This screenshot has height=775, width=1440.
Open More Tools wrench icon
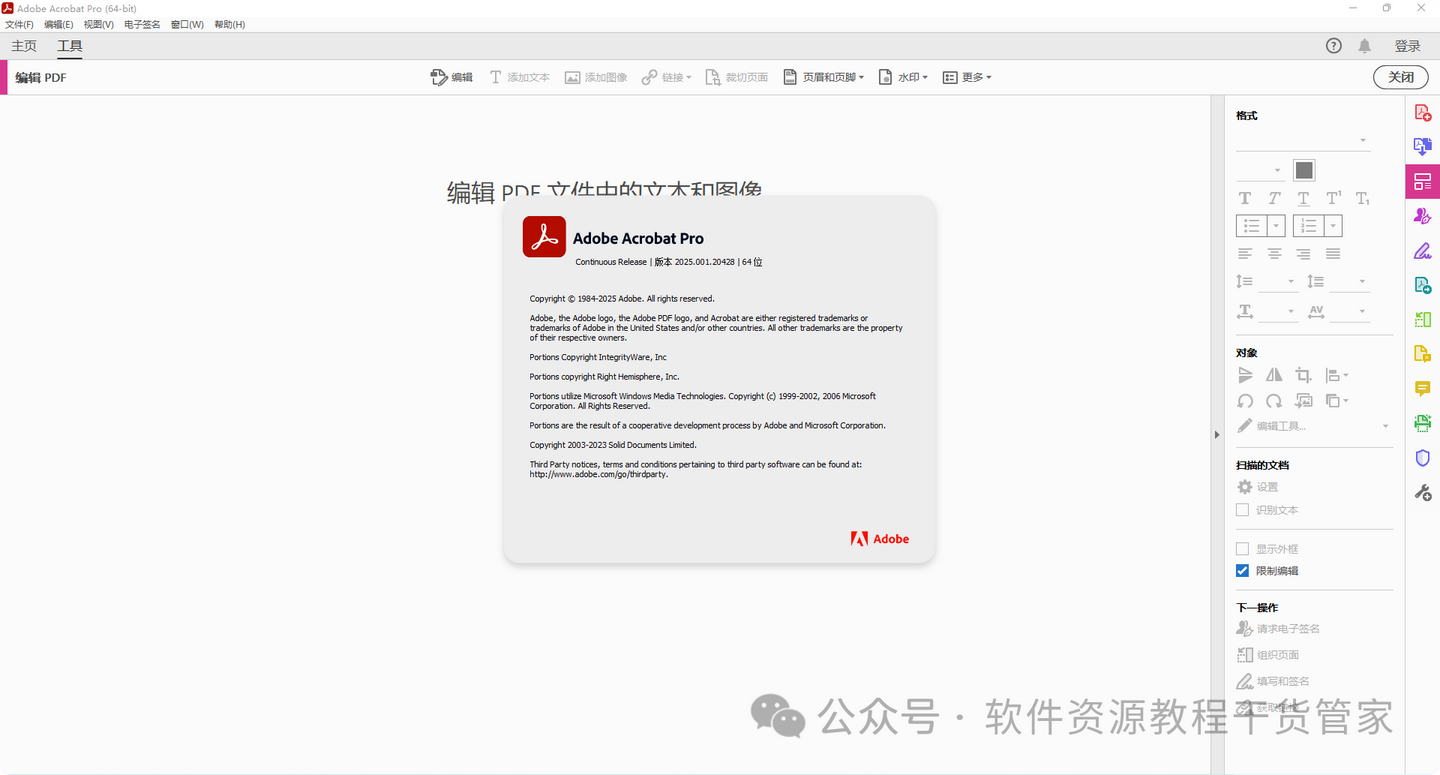1422,492
